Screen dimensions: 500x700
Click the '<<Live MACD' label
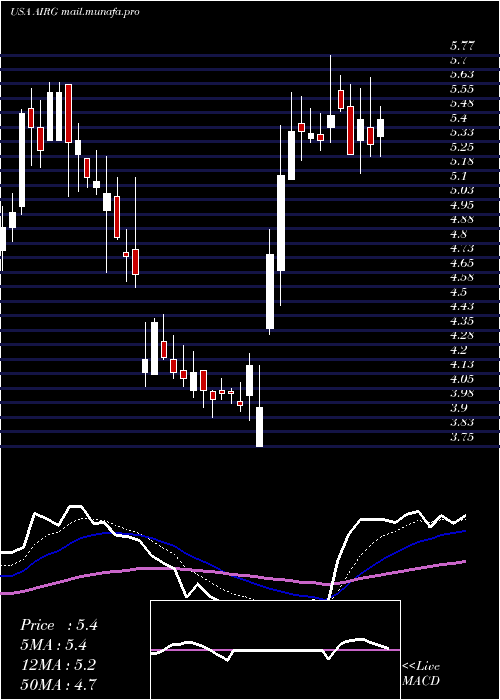pos(421,674)
